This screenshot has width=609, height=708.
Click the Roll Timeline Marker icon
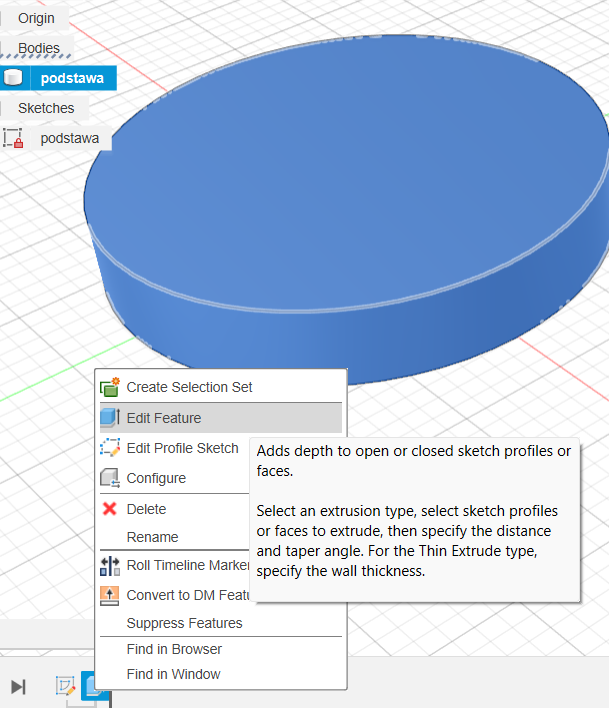(x=110, y=566)
